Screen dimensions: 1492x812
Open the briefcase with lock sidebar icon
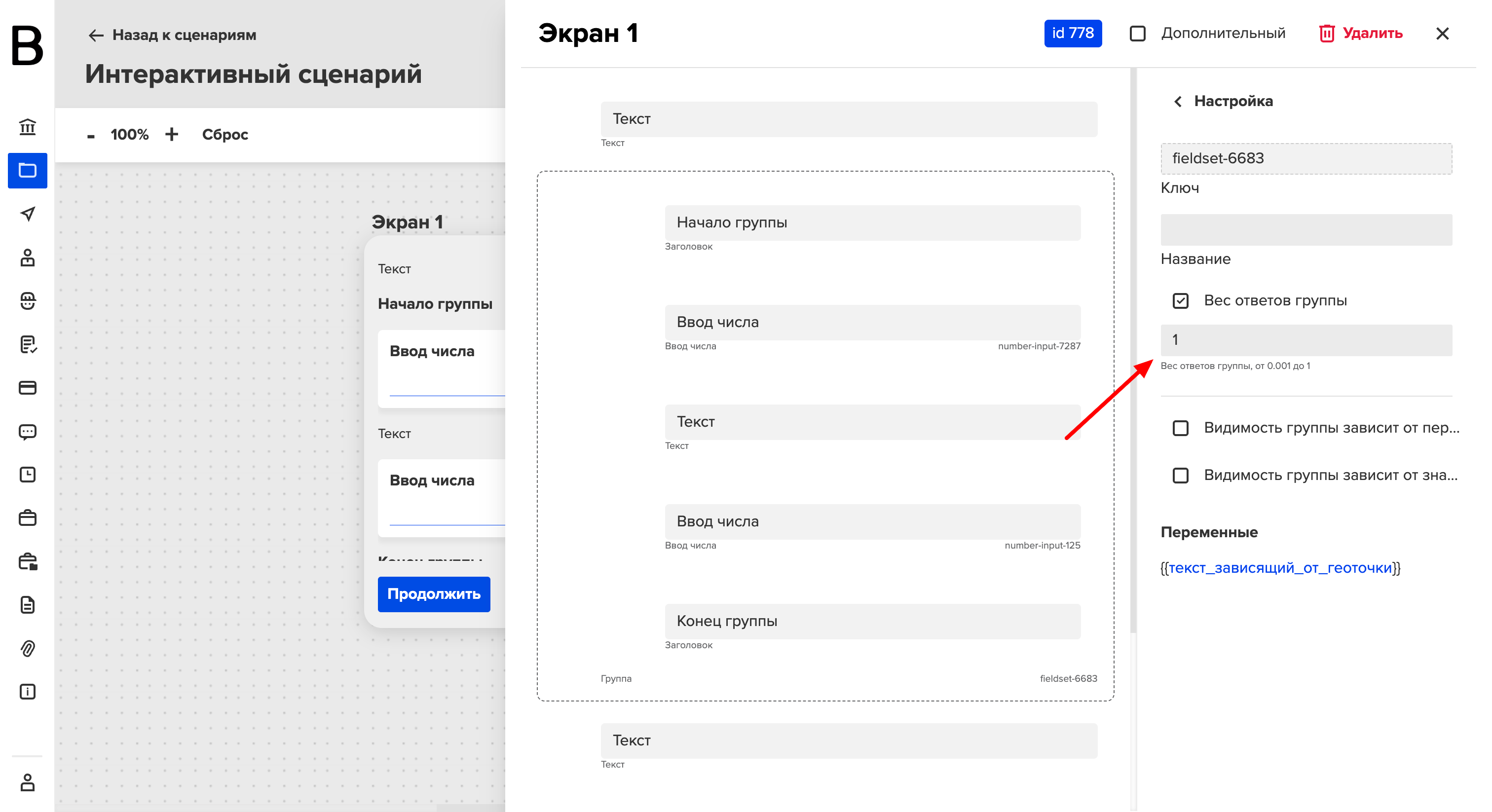tap(27, 561)
